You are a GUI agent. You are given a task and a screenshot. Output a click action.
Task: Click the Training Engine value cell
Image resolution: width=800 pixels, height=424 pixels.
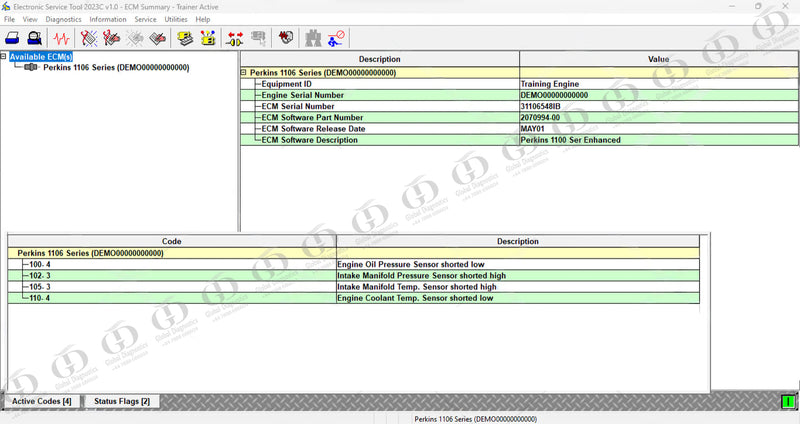tap(659, 84)
